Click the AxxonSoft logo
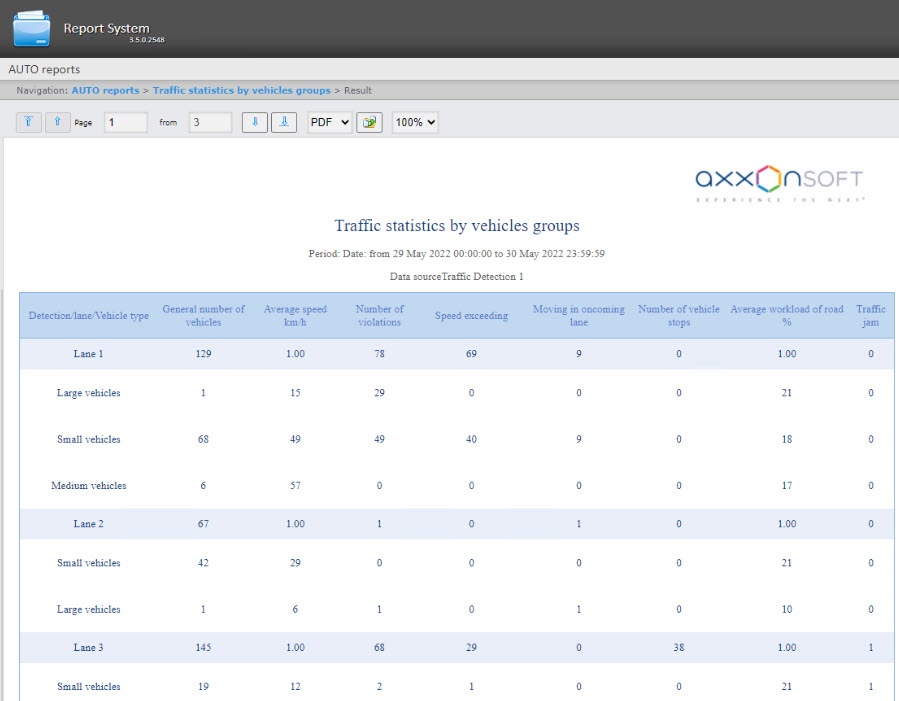The image size is (899, 701). (779, 183)
